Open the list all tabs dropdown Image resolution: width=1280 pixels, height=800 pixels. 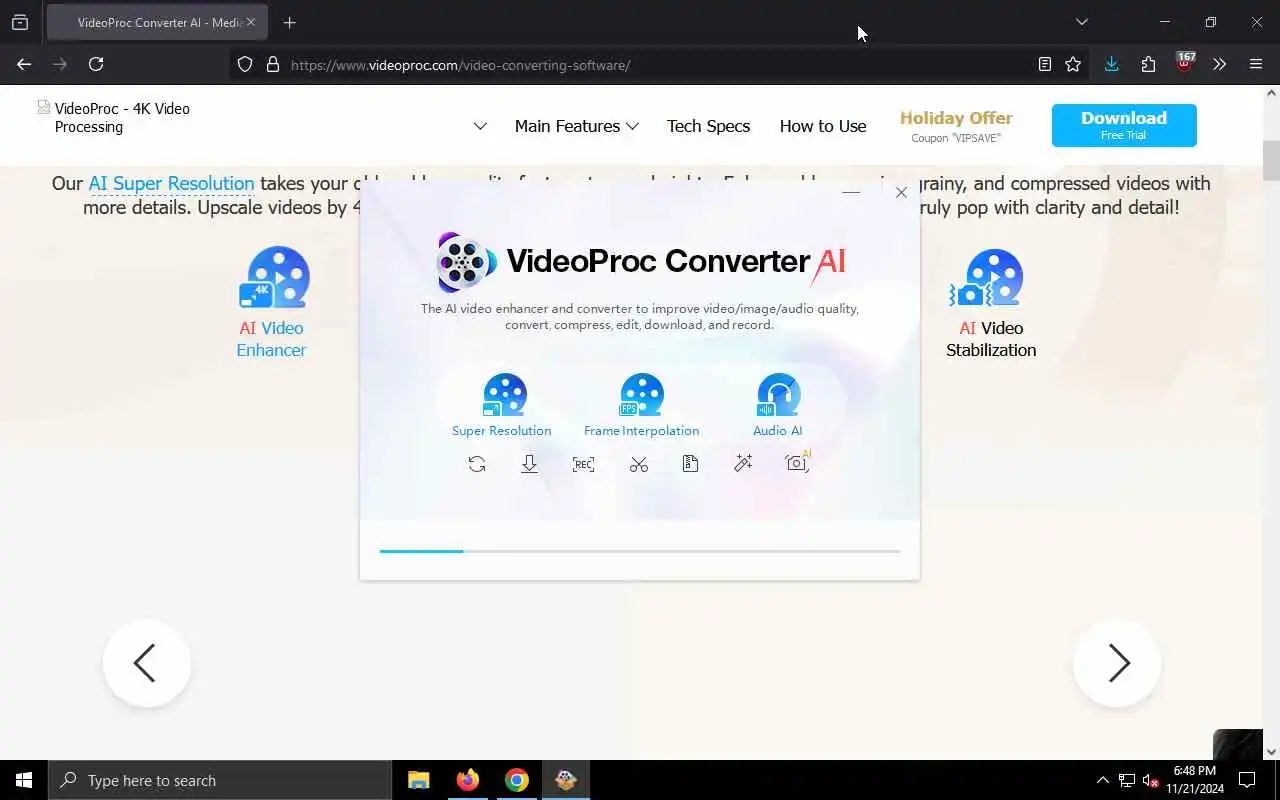[1081, 22]
